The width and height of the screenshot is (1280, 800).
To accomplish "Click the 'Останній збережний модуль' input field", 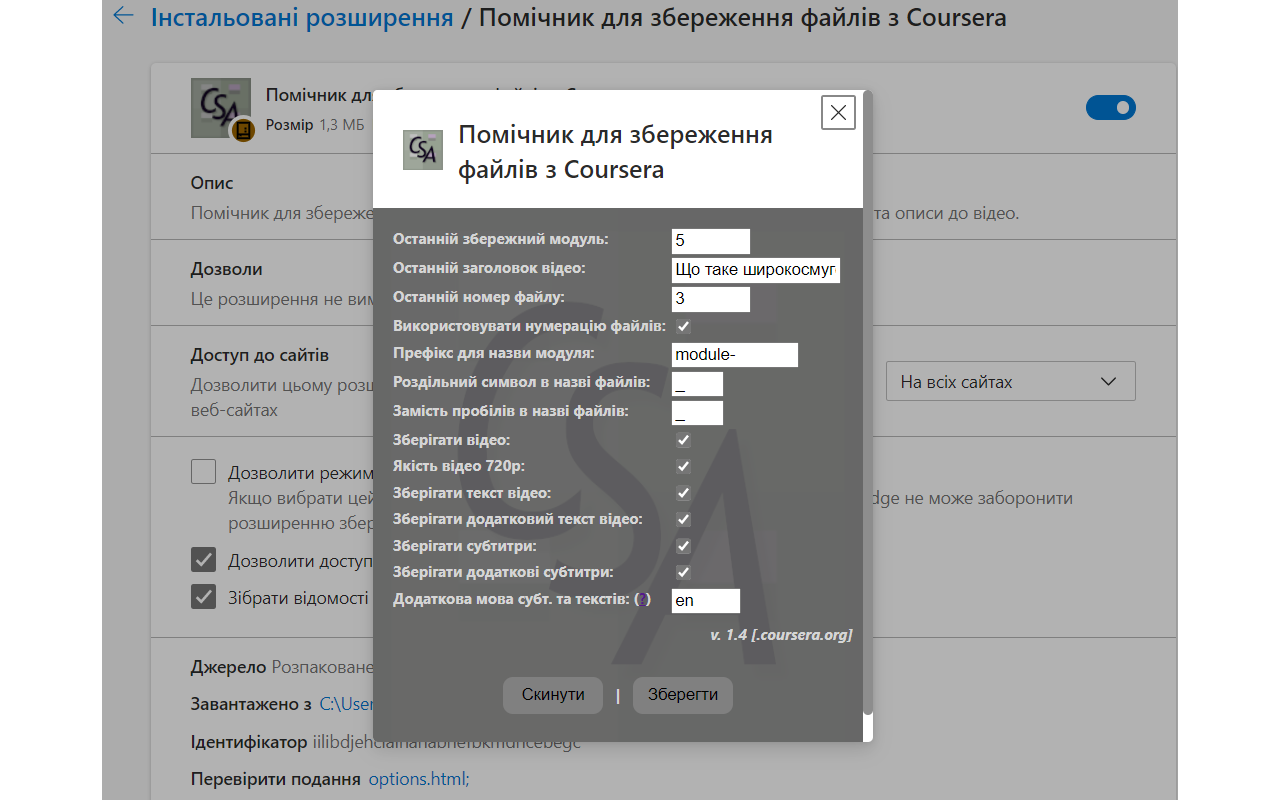I will click(x=711, y=241).
